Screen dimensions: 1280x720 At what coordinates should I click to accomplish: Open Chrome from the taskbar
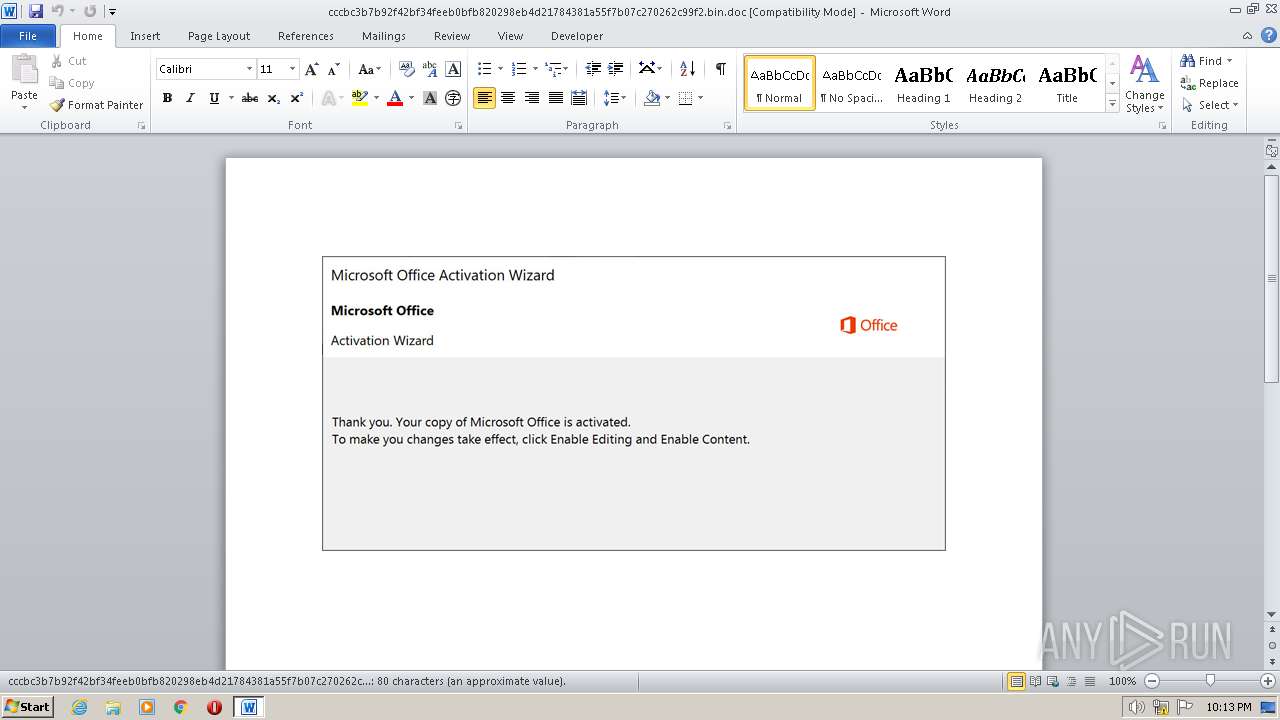[x=180, y=707]
